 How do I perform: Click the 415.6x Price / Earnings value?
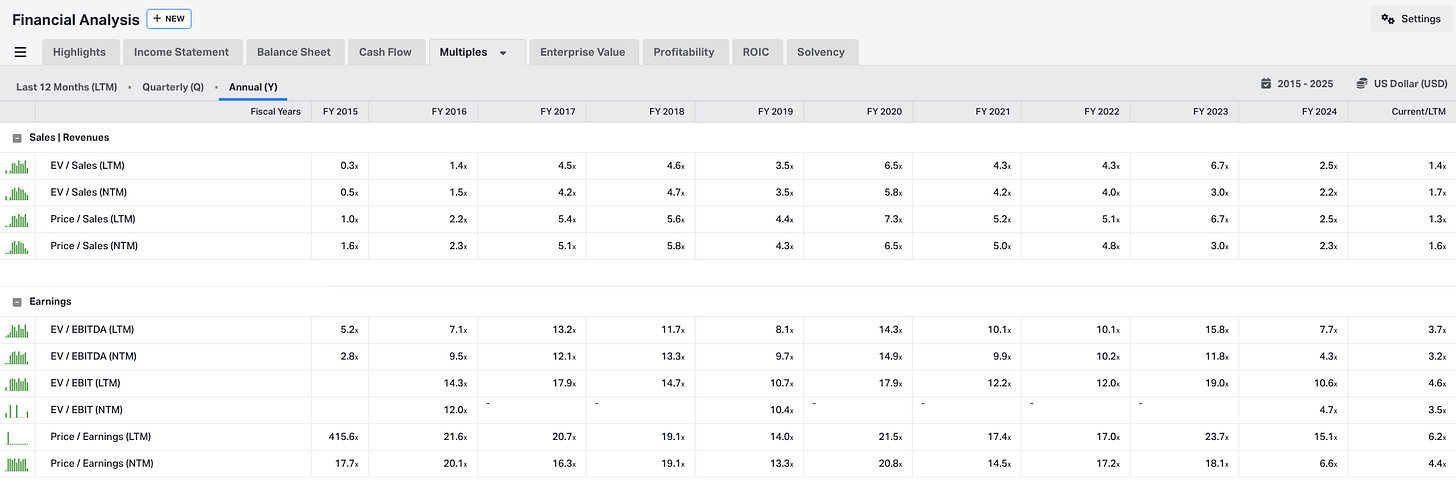pos(343,438)
